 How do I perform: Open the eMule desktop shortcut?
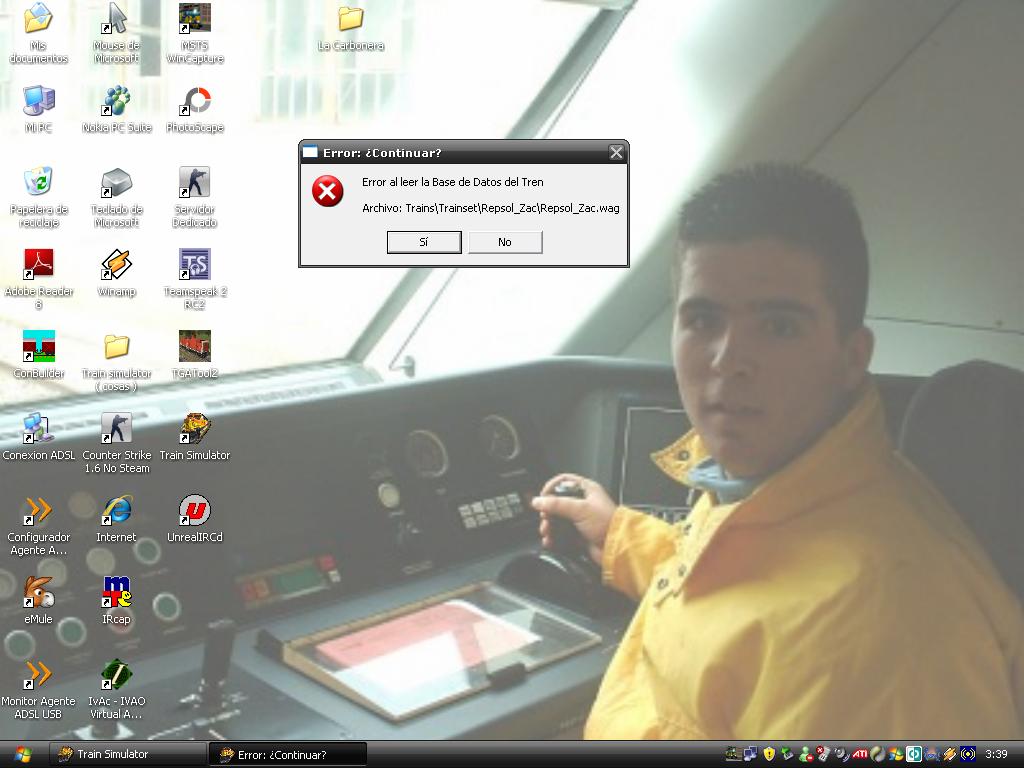click(x=38, y=593)
